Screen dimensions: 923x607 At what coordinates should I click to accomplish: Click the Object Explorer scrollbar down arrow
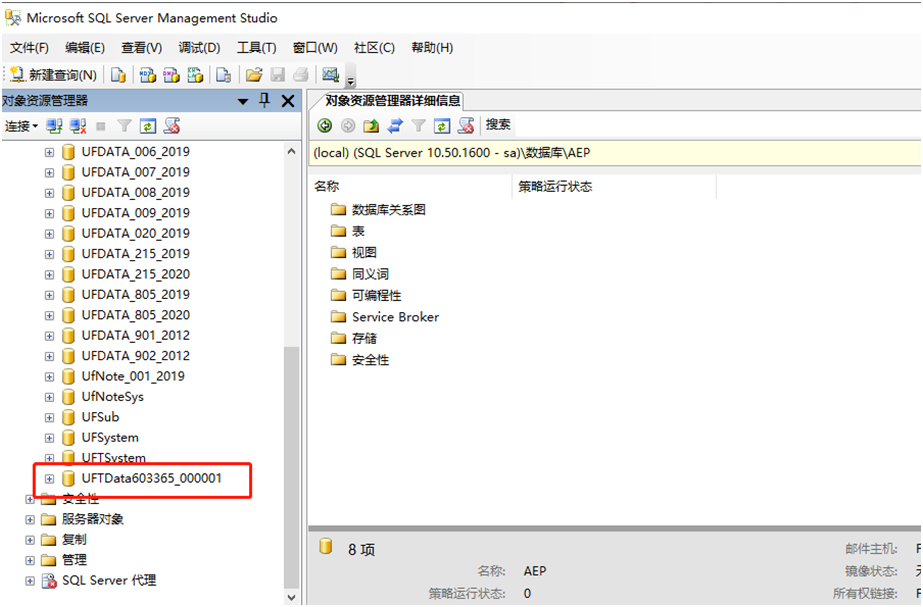click(x=291, y=597)
